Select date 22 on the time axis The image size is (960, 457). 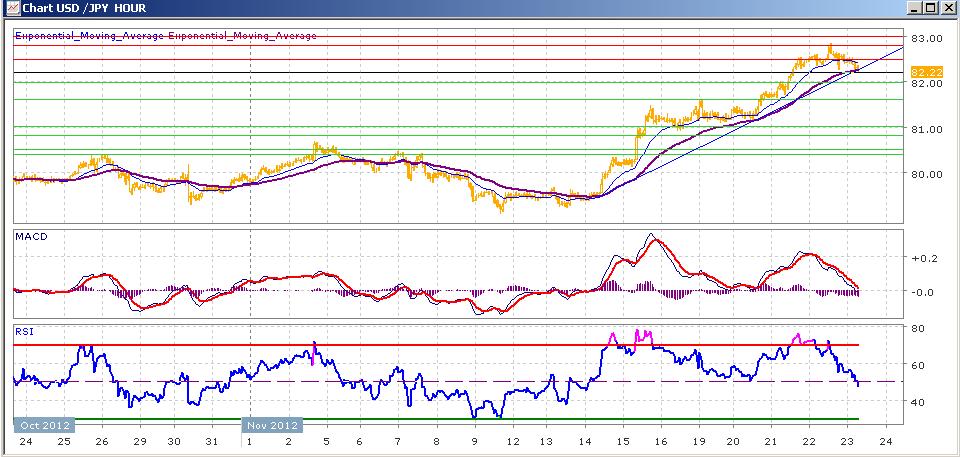pyautogui.click(x=809, y=441)
